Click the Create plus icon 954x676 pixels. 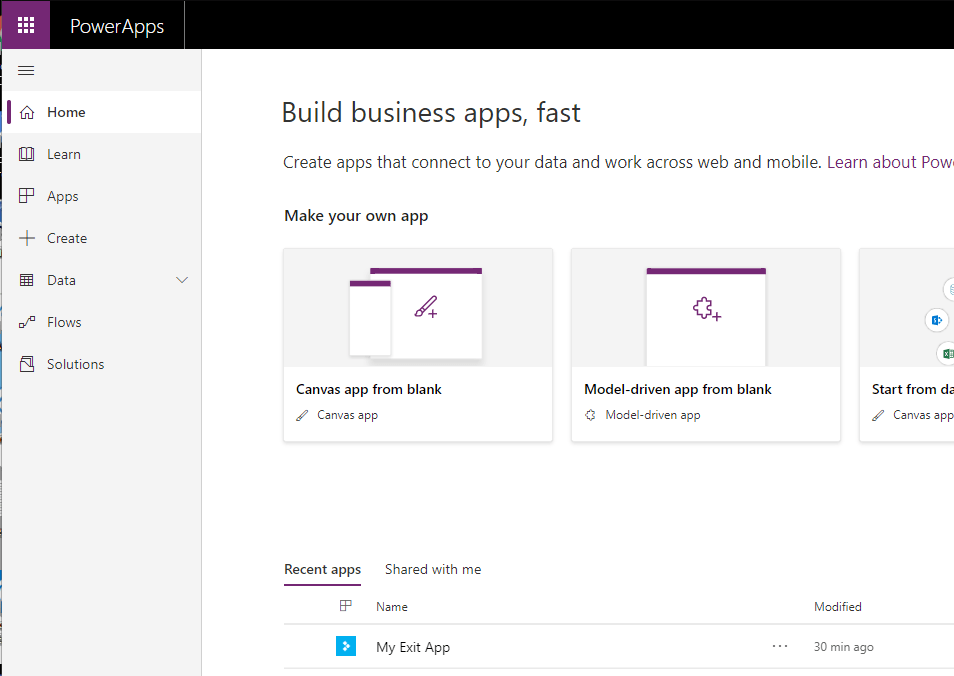tap(27, 238)
